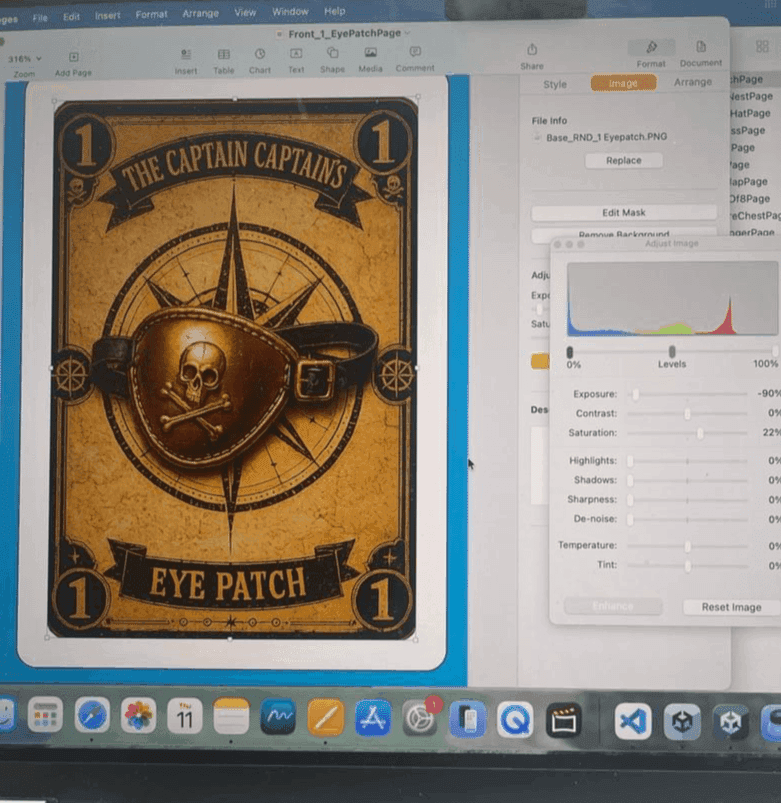This screenshot has width=781, height=803.
Task: Open Visual Studio Code from the Dock
Action: 633,721
